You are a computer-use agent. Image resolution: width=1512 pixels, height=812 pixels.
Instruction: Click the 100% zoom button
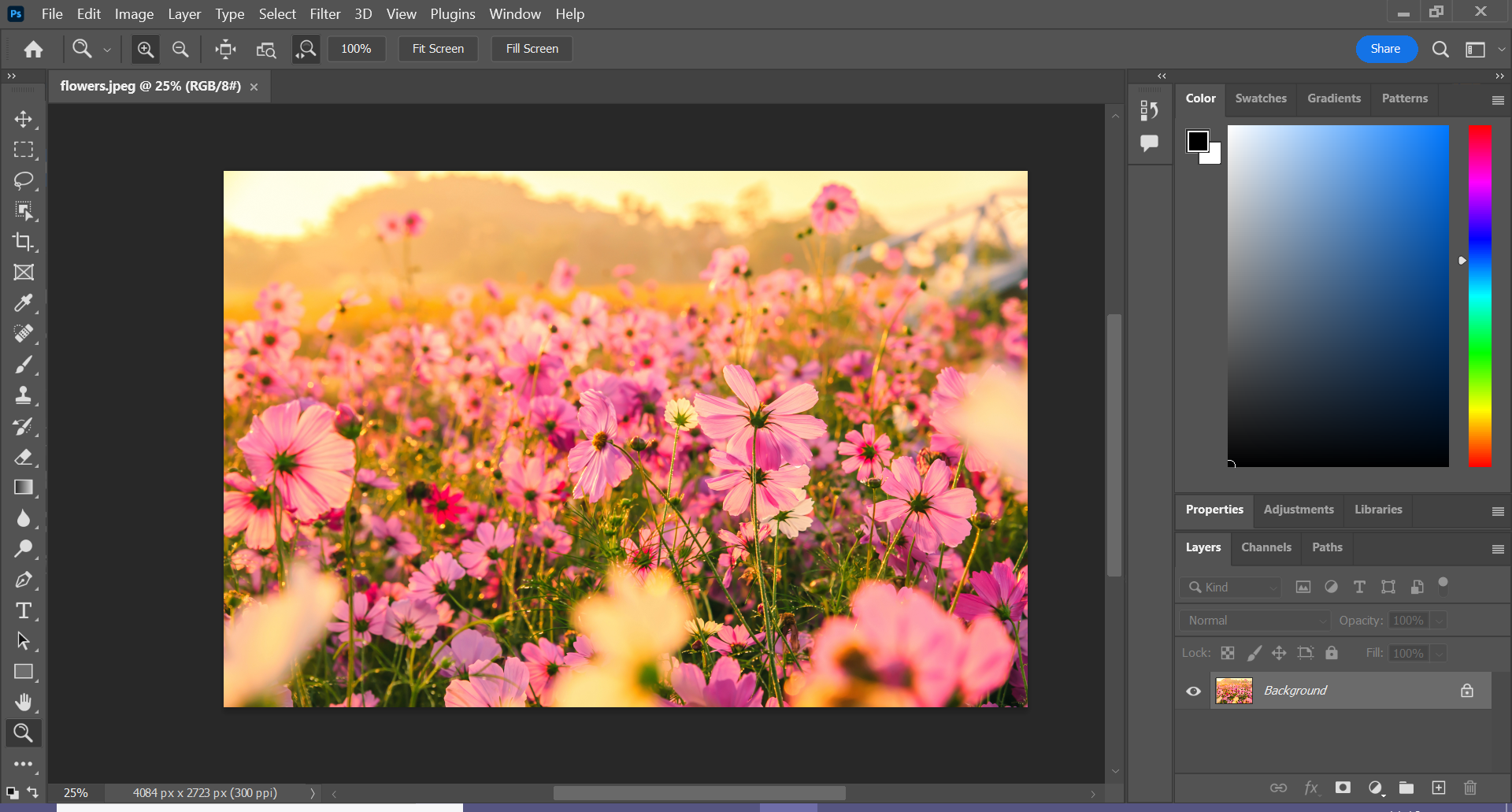pos(356,49)
